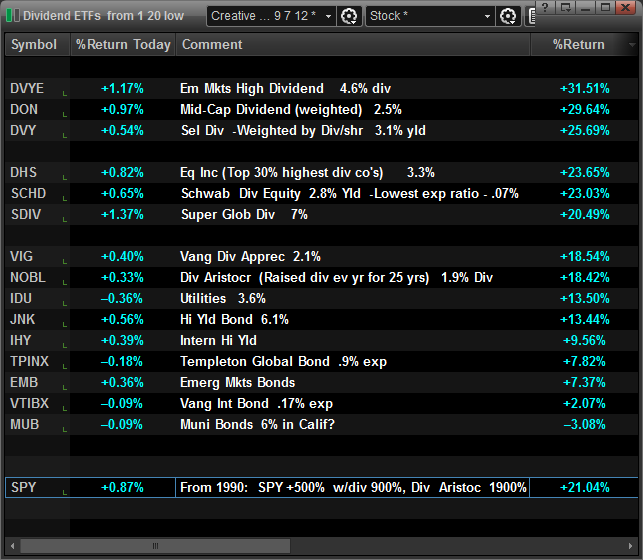643x560 pixels.
Task: Click the small green marker beside DON
Action: coord(64,115)
